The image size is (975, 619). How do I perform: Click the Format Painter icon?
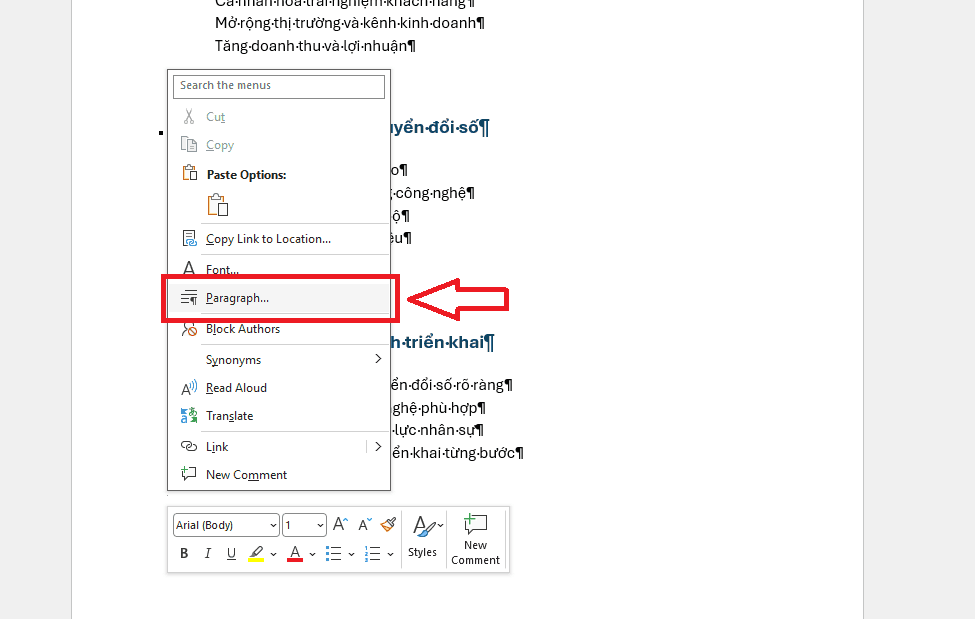tap(389, 524)
